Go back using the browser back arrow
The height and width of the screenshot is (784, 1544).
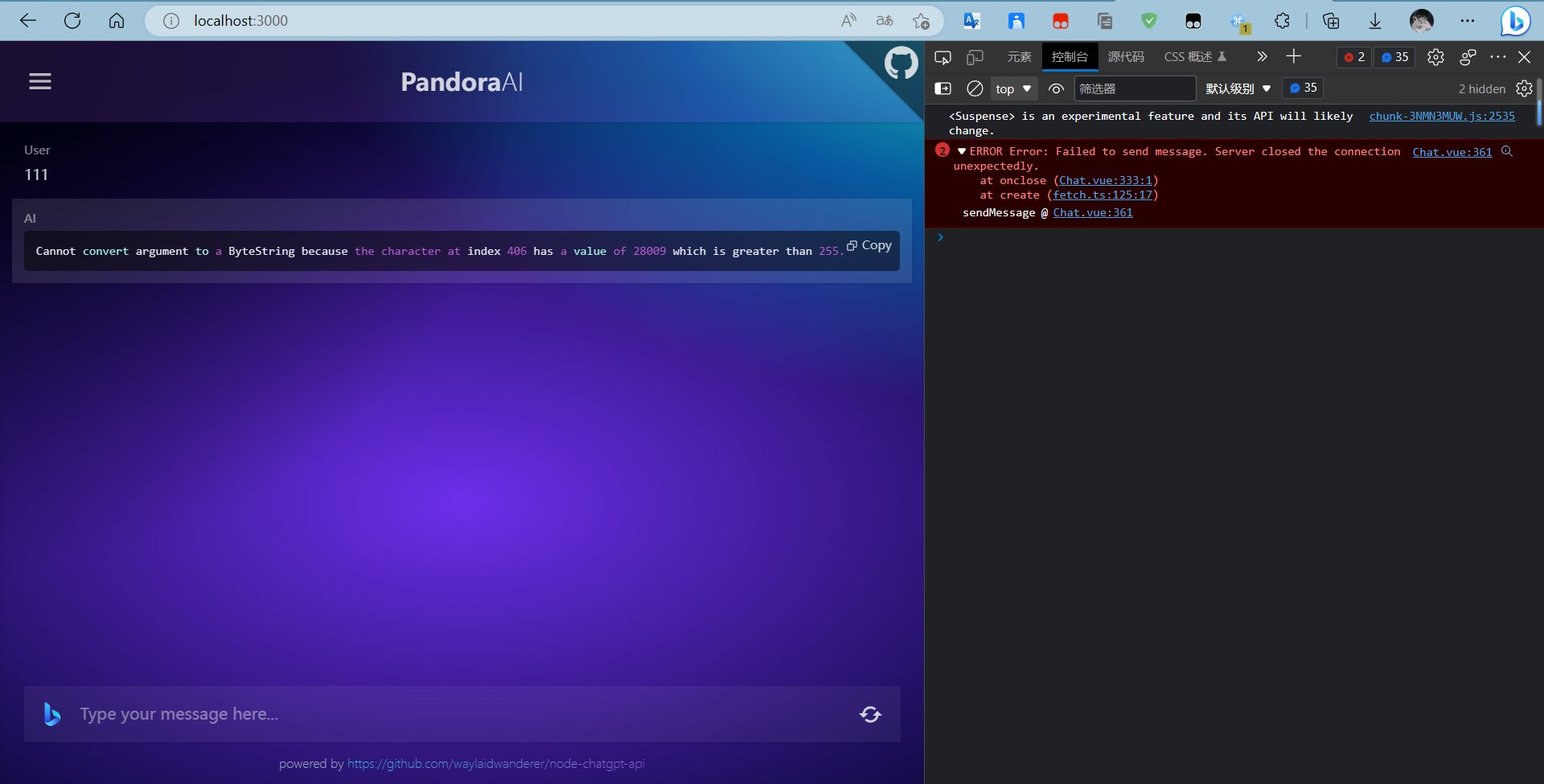28,21
